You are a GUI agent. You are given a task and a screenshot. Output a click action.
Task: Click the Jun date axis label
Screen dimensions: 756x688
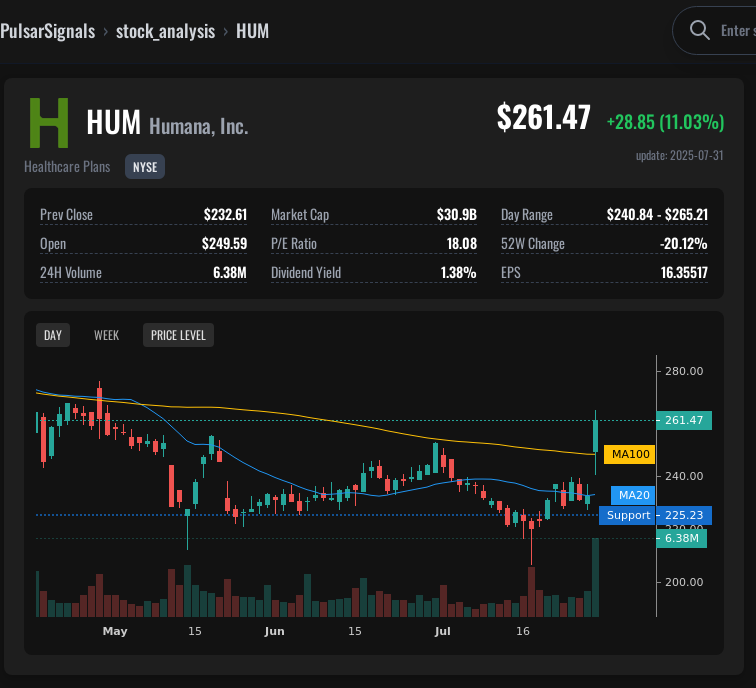pyautogui.click(x=274, y=631)
